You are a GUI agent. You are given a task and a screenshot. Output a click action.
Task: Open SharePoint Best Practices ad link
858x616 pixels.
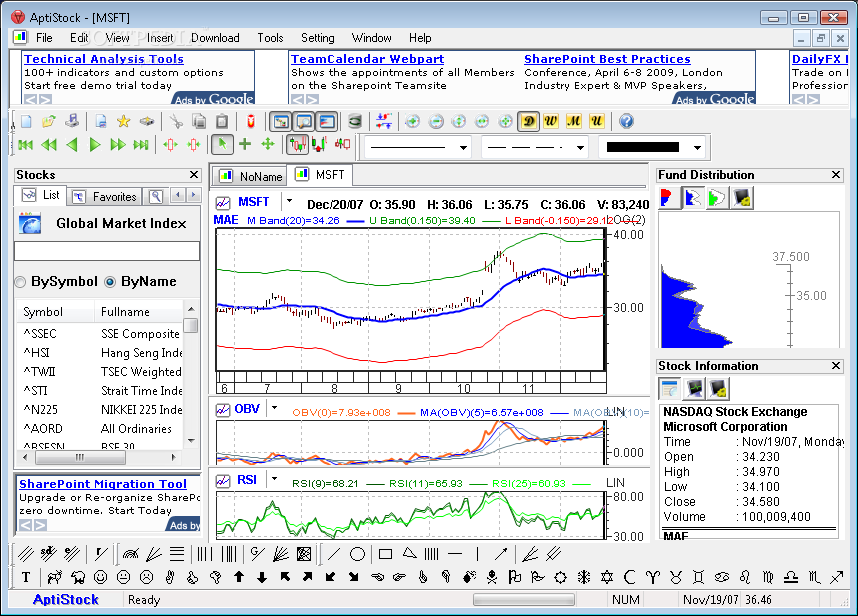coord(607,59)
